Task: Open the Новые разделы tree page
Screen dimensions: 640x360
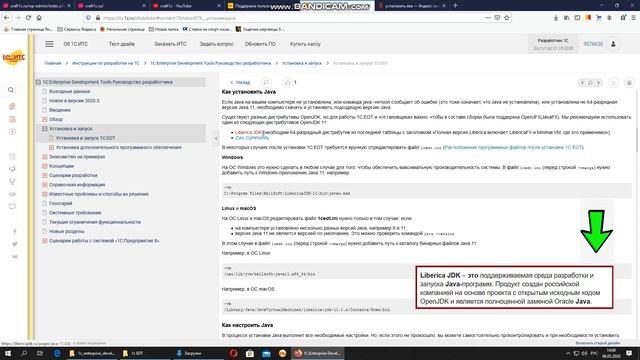Action: click(x=67, y=231)
